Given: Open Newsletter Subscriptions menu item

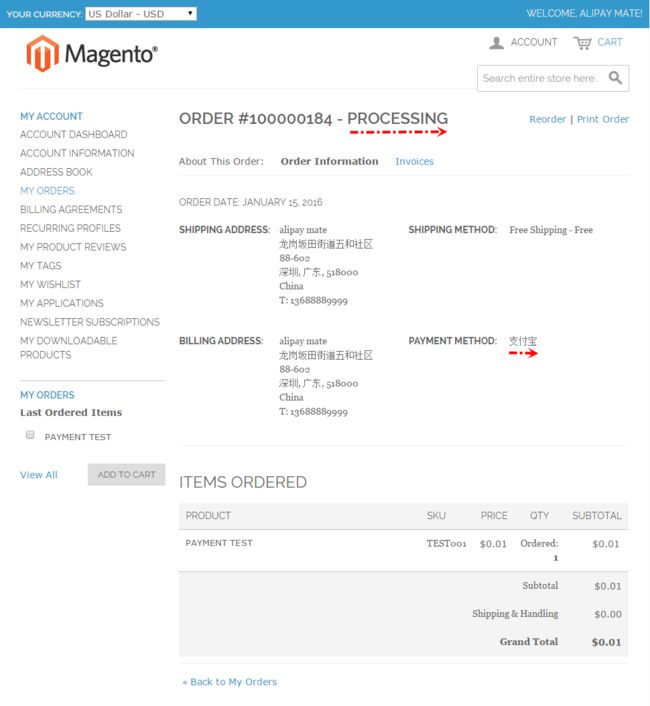Looking at the screenshot, I should coord(90,322).
